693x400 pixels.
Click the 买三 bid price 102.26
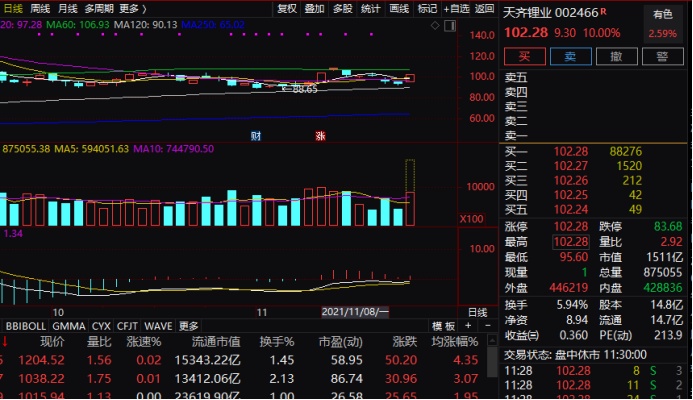pyautogui.click(x=571, y=181)
